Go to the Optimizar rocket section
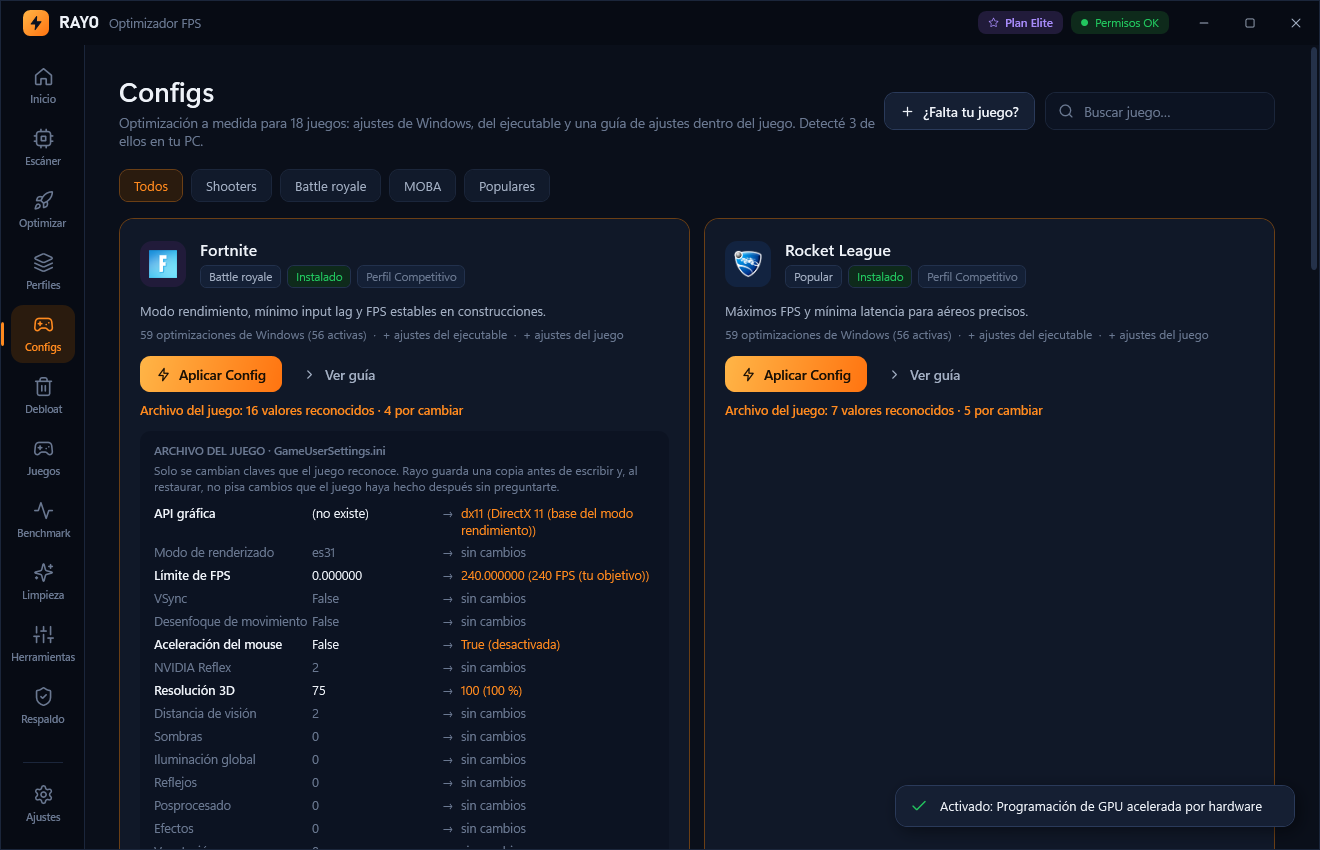1320x850 pixels. click(x=43, y=210)
